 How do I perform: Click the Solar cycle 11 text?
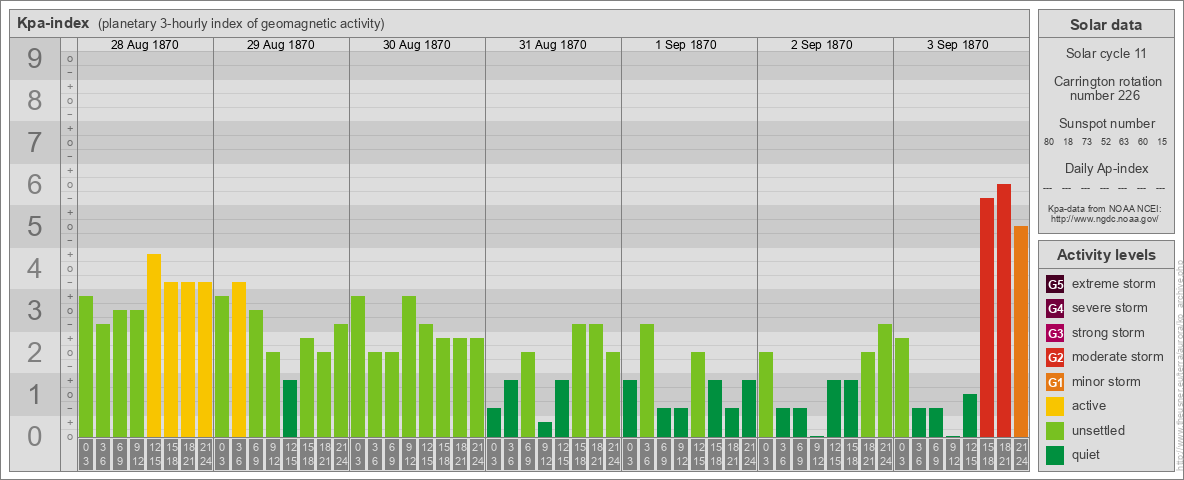[x=1106, y=54]
